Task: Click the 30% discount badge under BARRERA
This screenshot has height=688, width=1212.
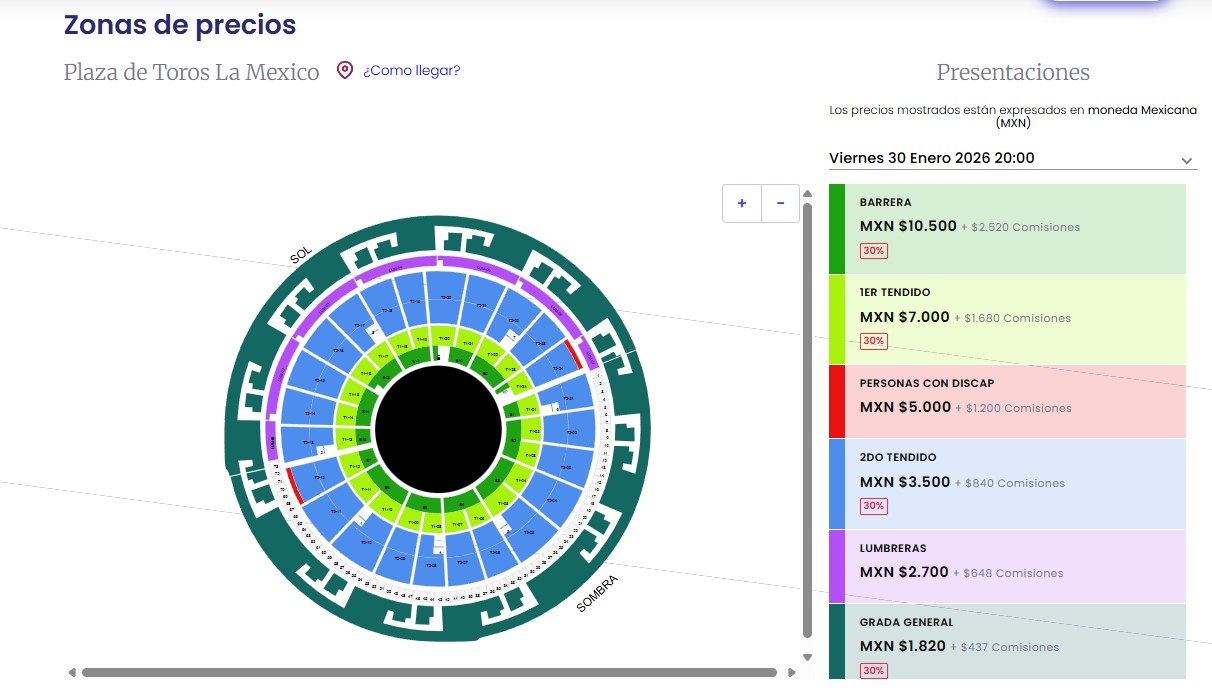Action: pos(873,250)
